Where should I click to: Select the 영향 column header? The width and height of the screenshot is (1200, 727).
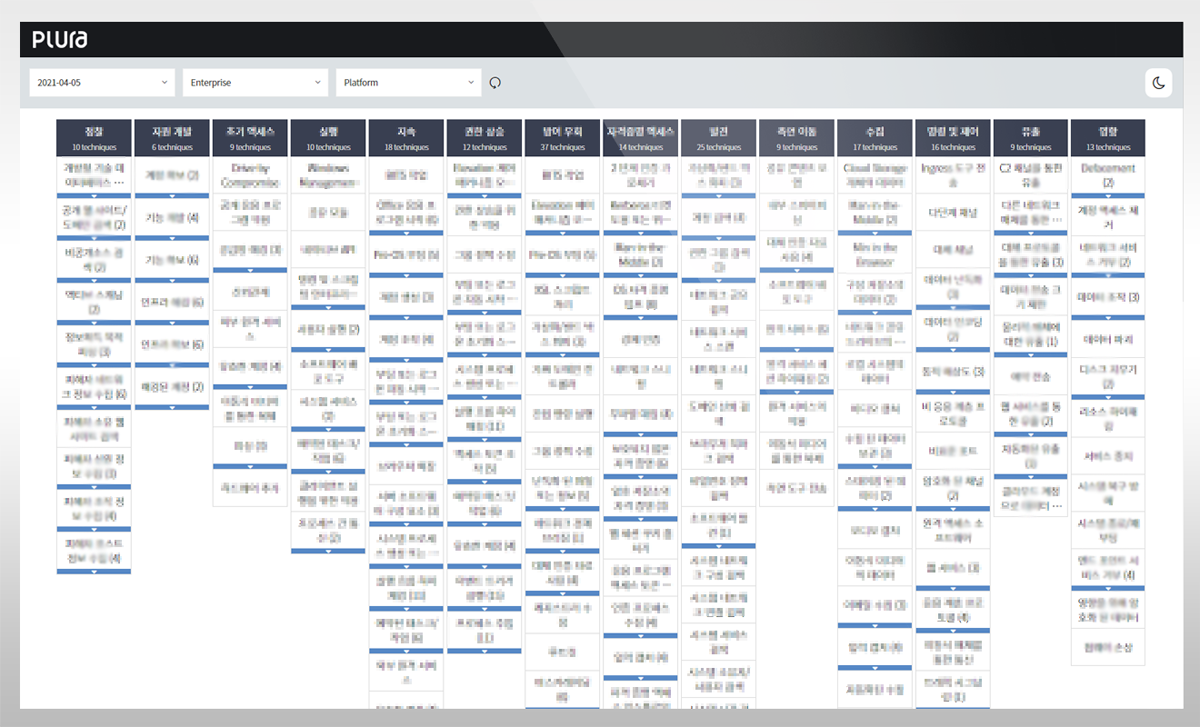click(x=1108, y=138)
